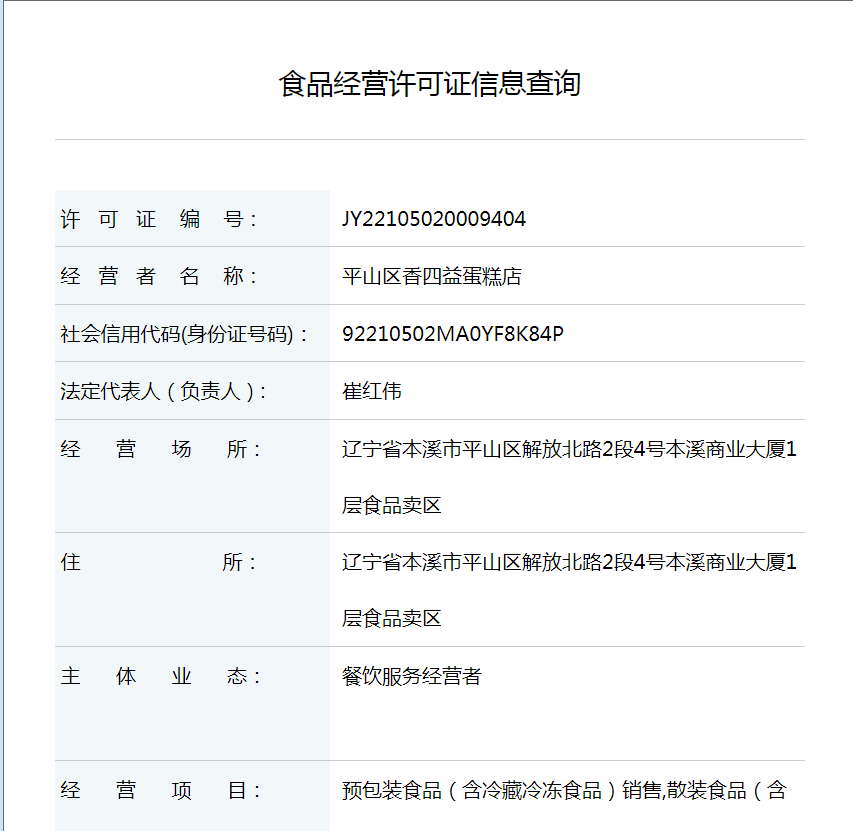This screenshot has width=853, height=831.
Task: Select the 经营项目 label
Action: tap(160, 790)
